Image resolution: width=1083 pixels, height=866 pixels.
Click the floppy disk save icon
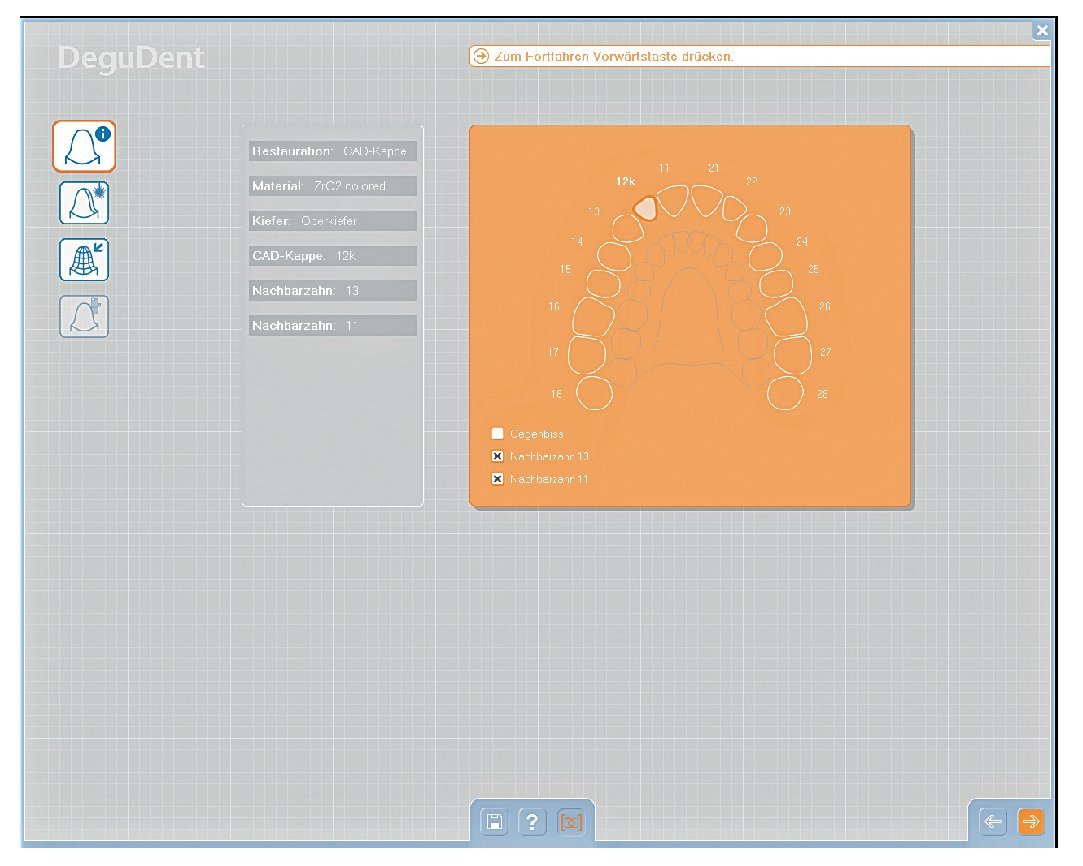(494, 822)
